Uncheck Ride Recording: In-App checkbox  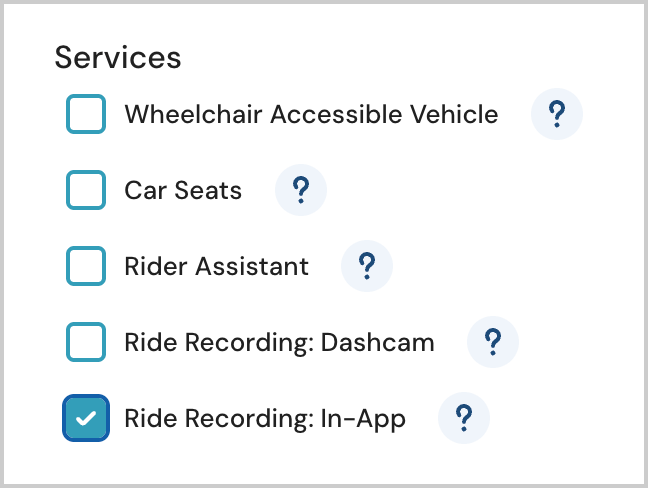86,418
